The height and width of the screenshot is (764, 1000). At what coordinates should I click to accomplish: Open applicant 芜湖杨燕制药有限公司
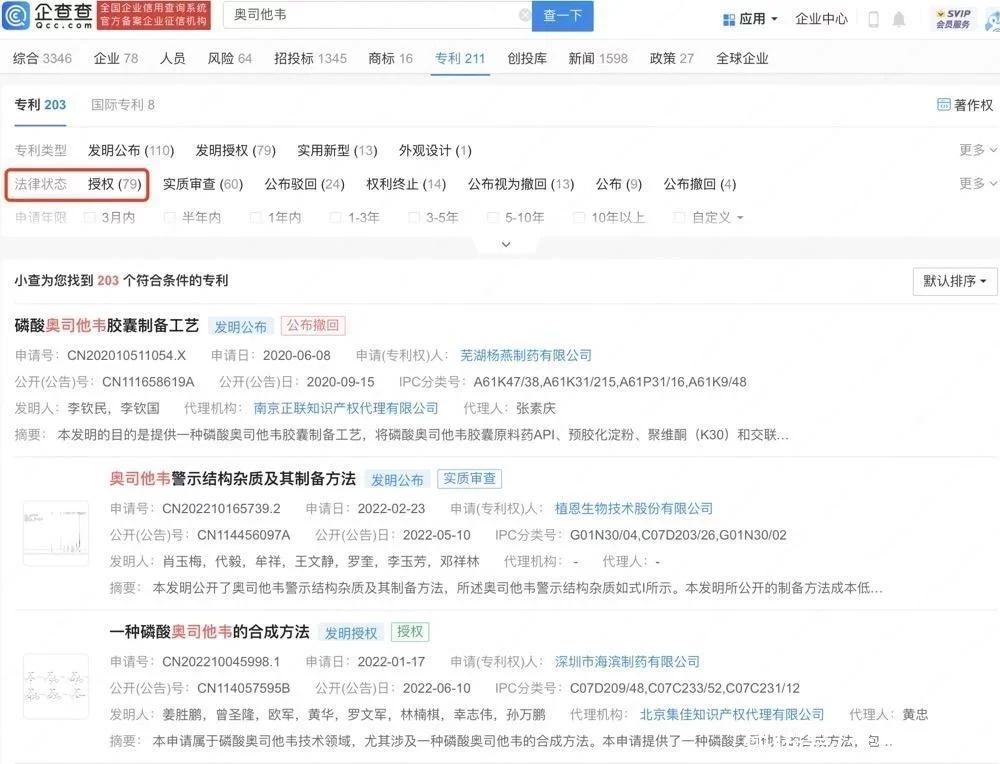[x=526, y=355]
